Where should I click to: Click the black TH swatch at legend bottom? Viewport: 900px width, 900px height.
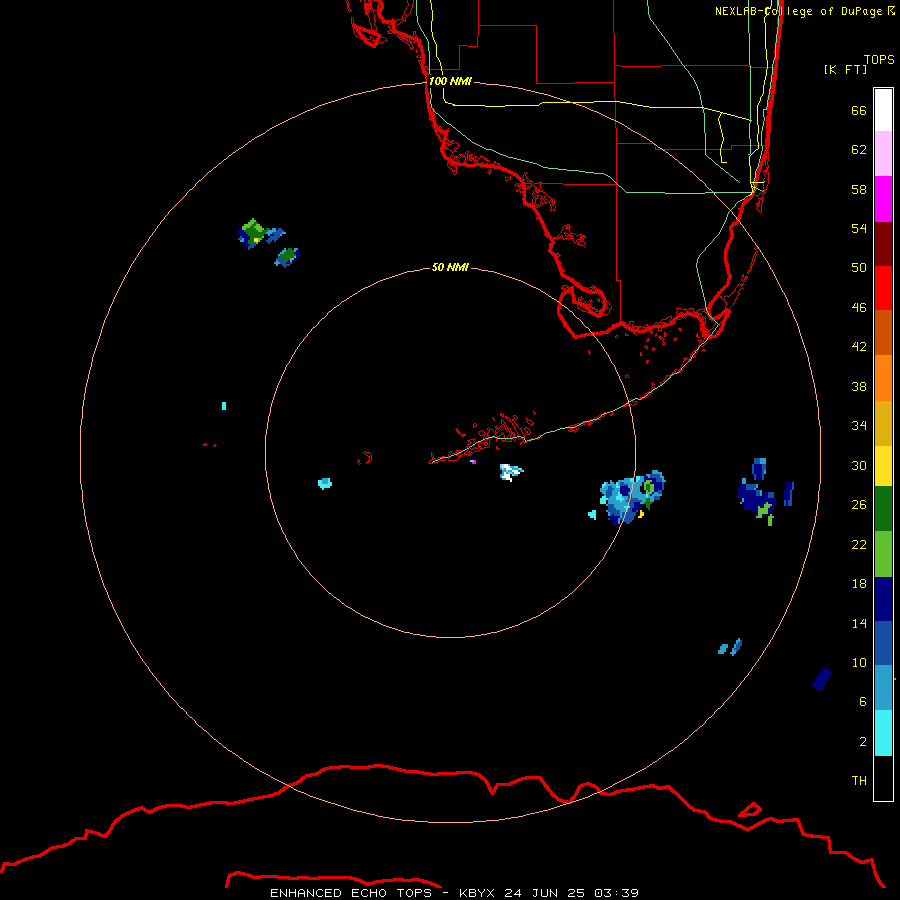883,778
